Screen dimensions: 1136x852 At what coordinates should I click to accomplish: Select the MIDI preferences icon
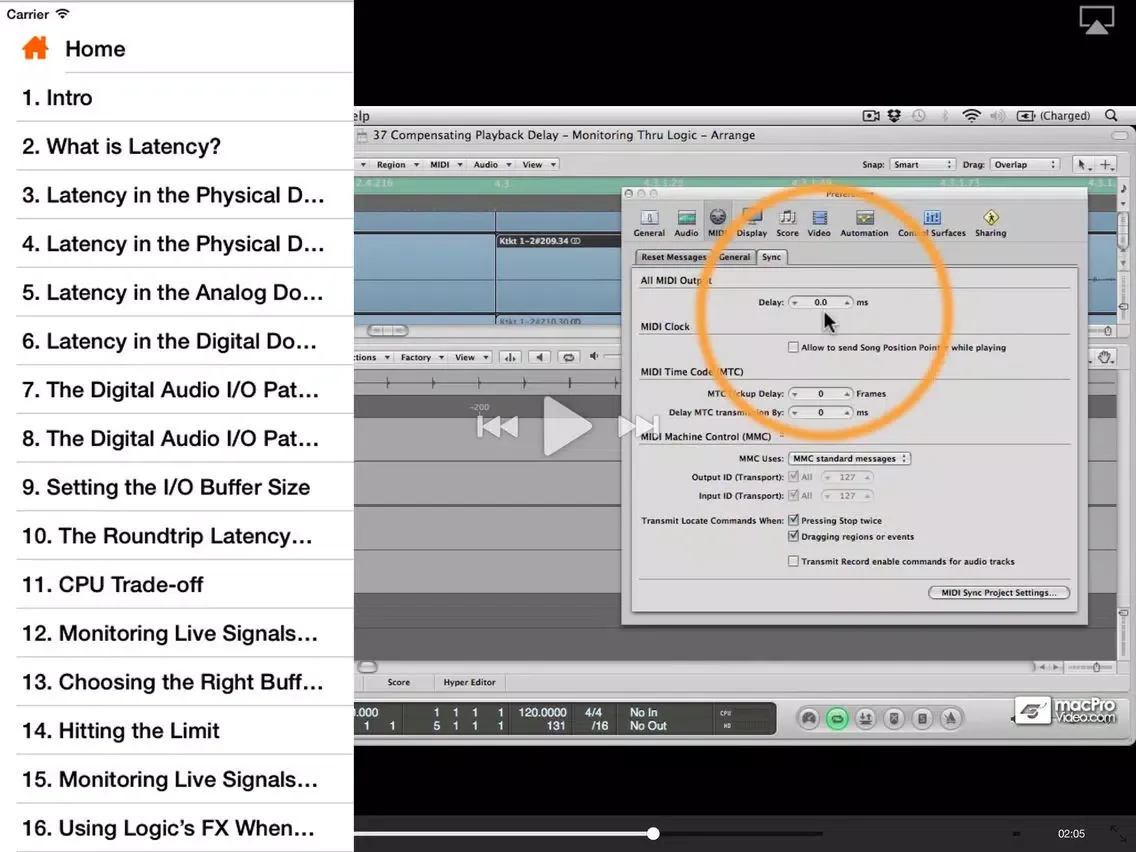click(717, 223)
